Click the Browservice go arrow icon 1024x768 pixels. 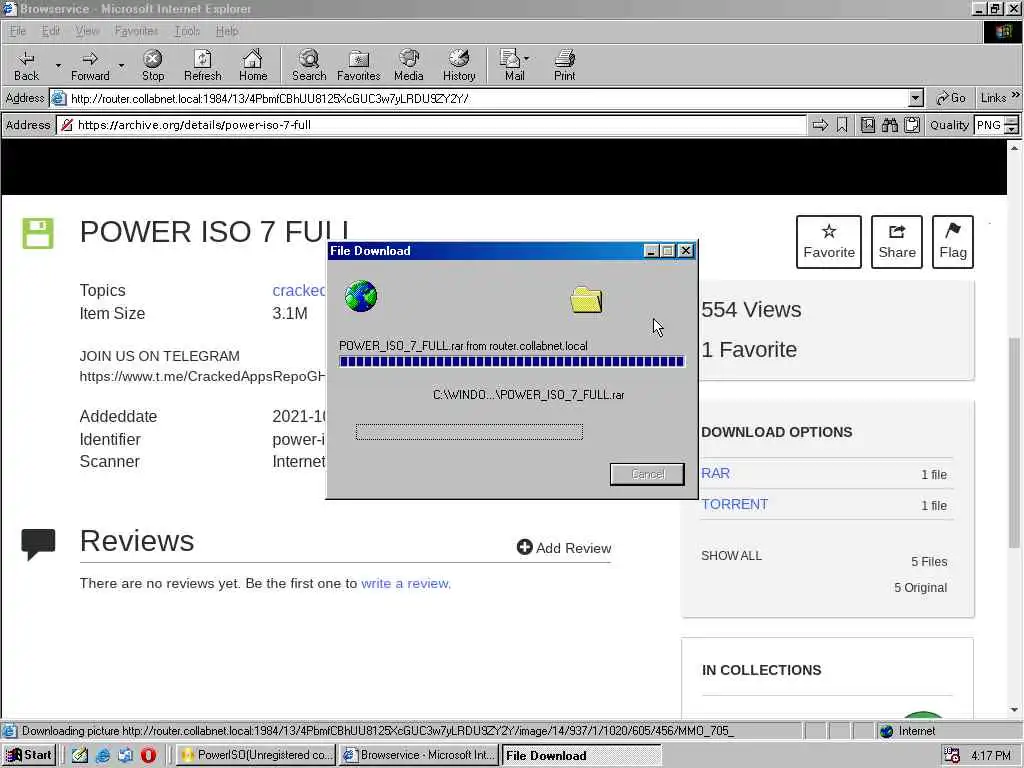click(820, 125)
